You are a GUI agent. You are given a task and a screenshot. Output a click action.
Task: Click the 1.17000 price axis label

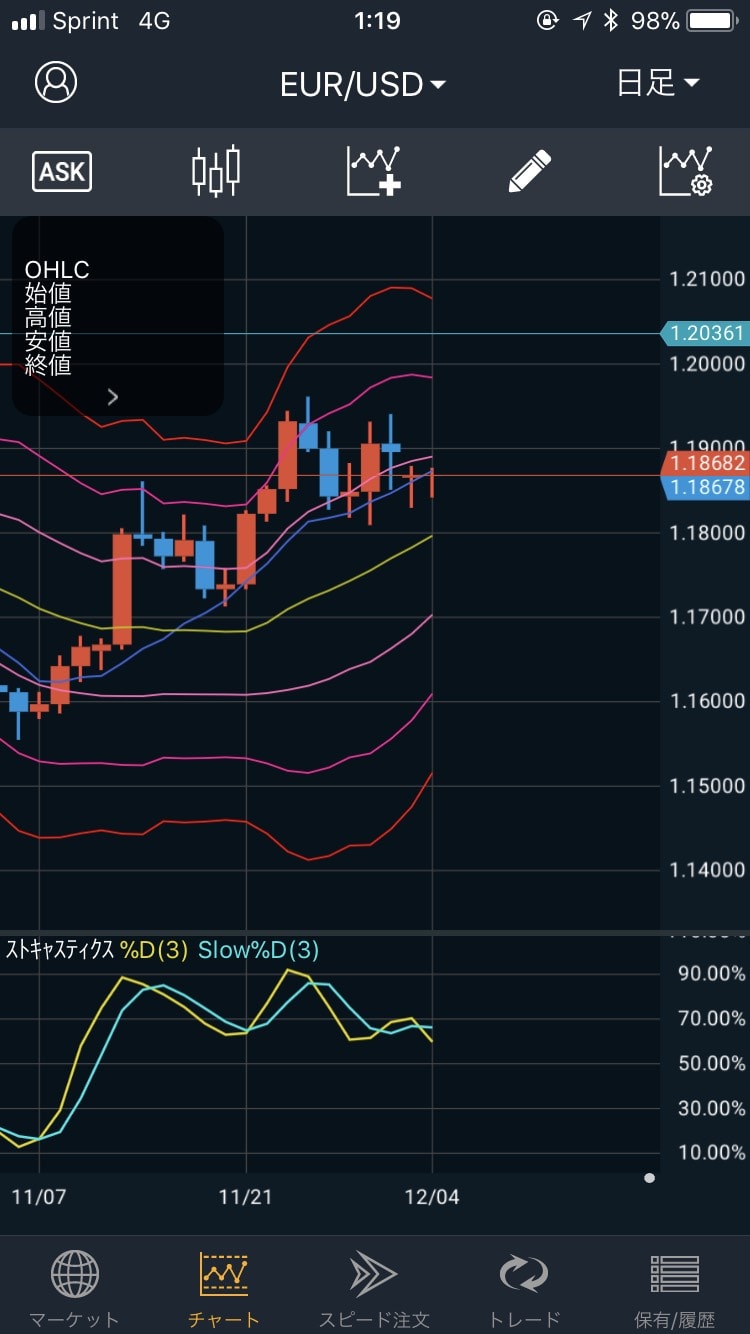click(x=707, y=617)
